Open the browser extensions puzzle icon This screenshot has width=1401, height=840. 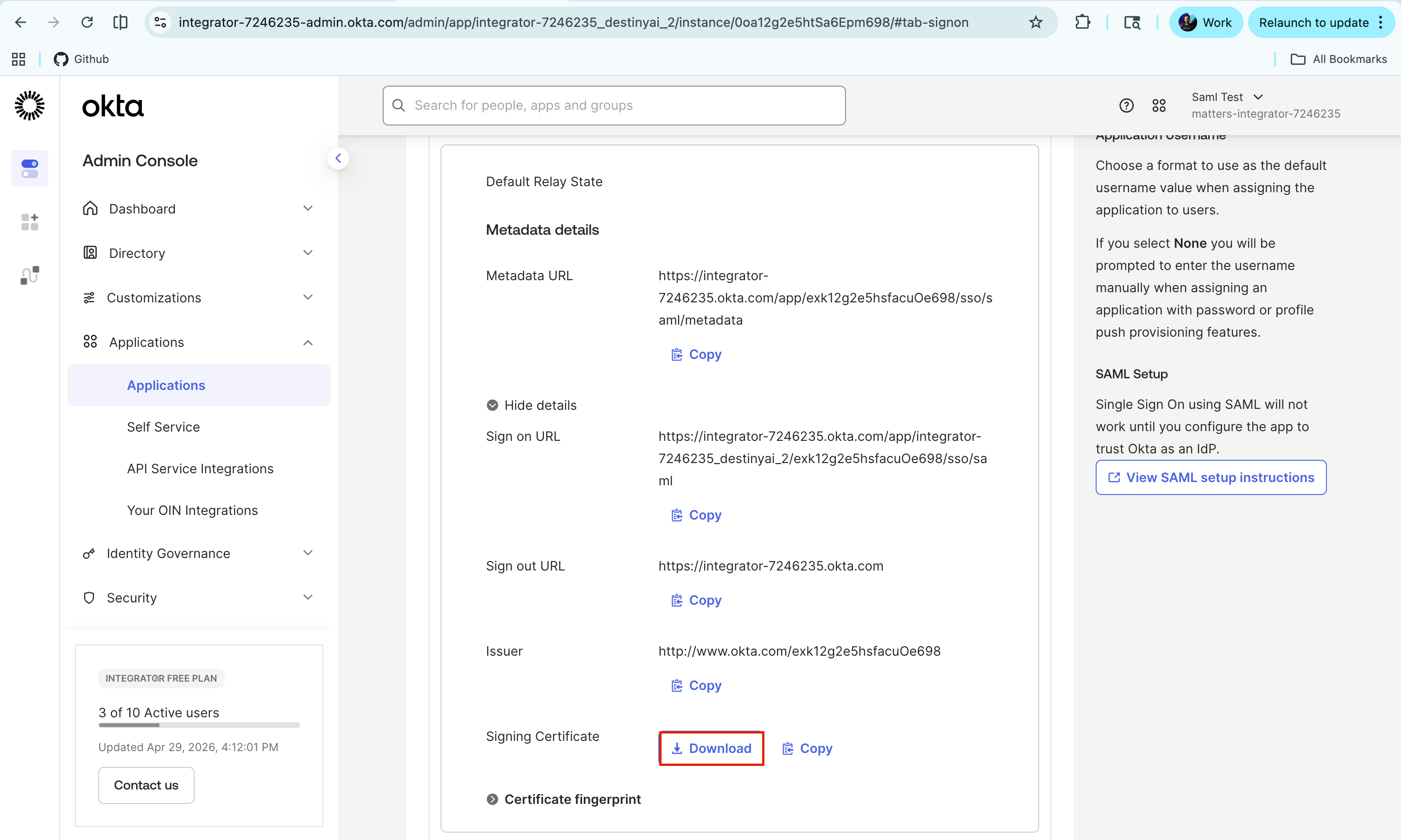[x=1082, y=23]
